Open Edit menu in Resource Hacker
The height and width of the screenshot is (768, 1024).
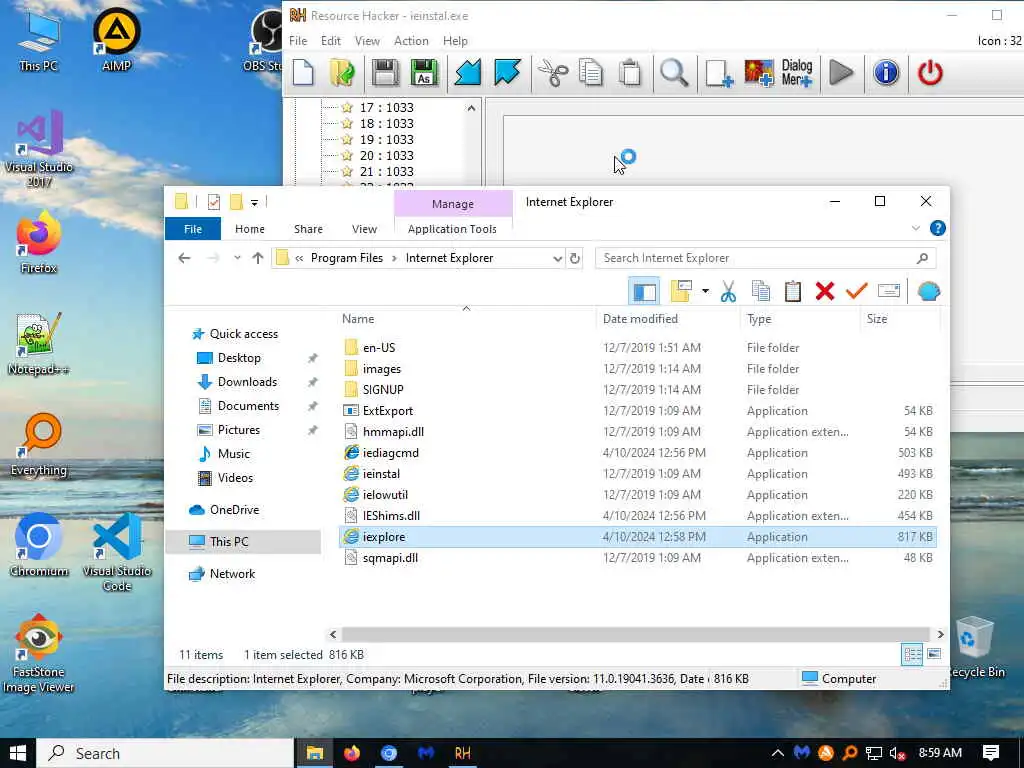[x=330, y=40]
